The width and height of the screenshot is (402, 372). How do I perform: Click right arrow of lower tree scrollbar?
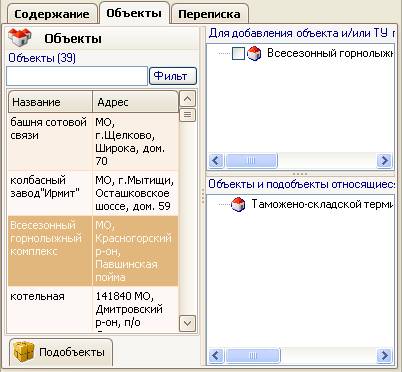pyautogui.click(x=384, y=355)
